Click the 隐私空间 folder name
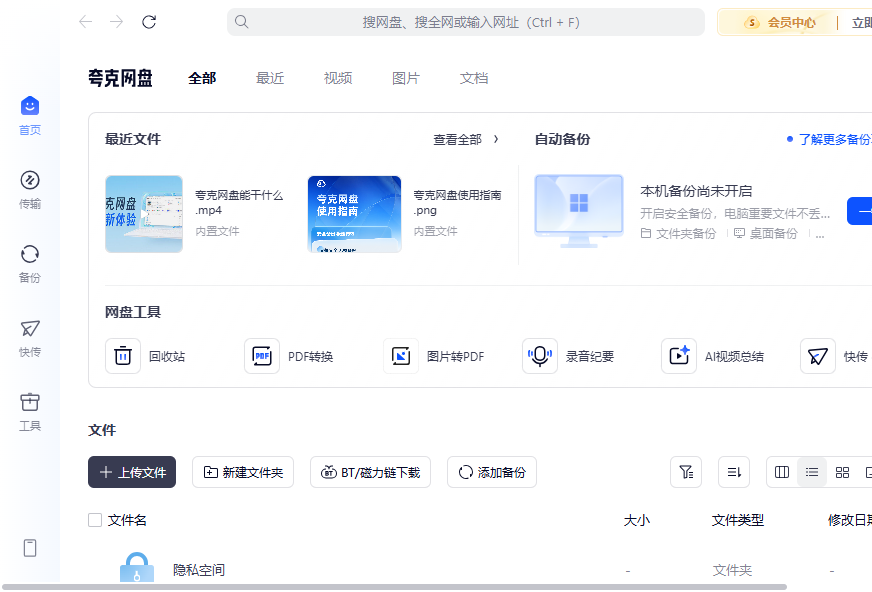Screen dimensions: 872x592 tap(199, 570)
